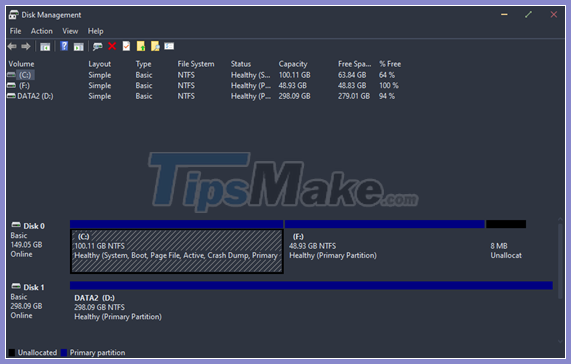Click the Show/Hide Console Tree icon

[45, 47]
